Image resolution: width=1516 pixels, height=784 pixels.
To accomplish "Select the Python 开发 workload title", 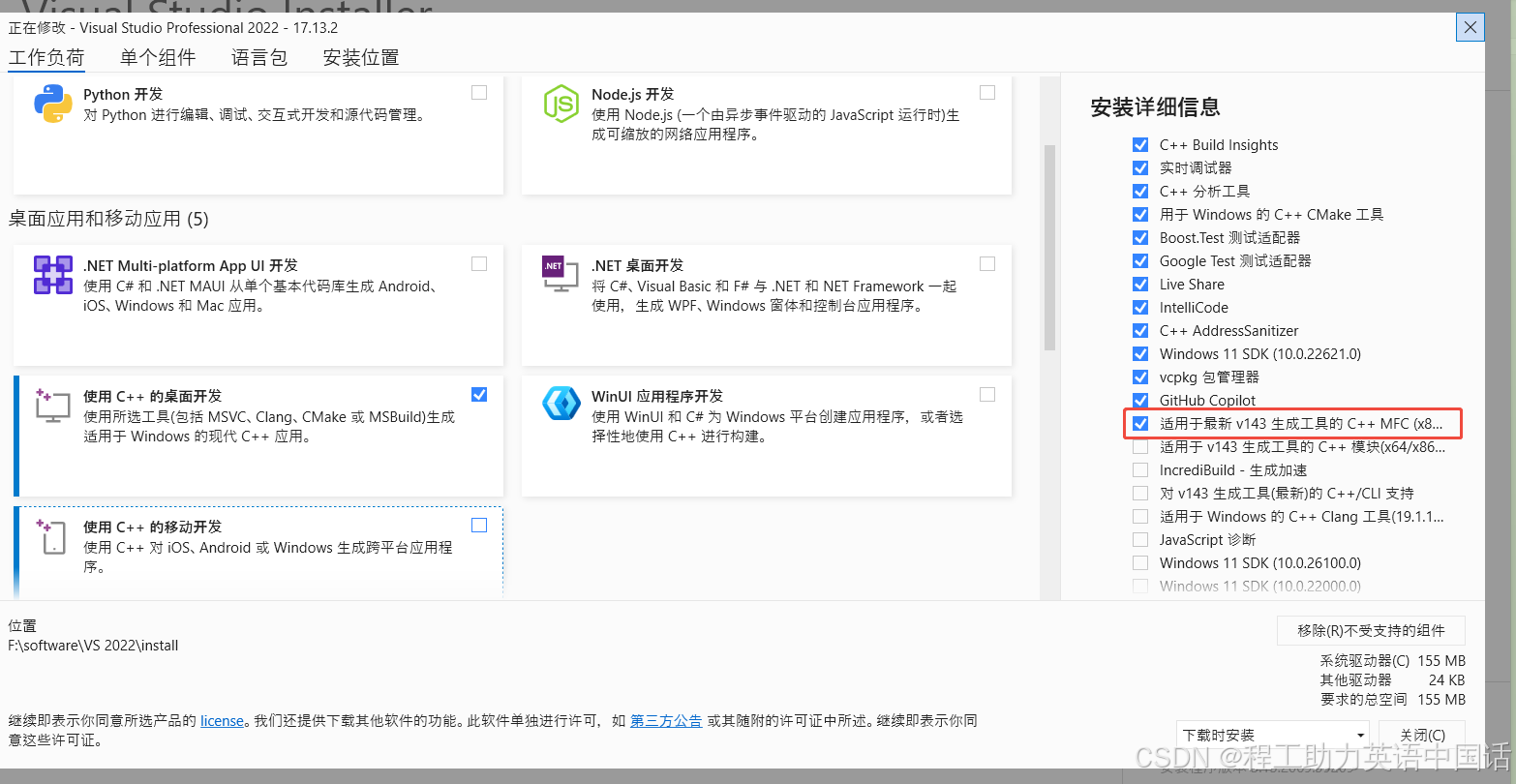I will pyautogui.click(x=123, y=94).
